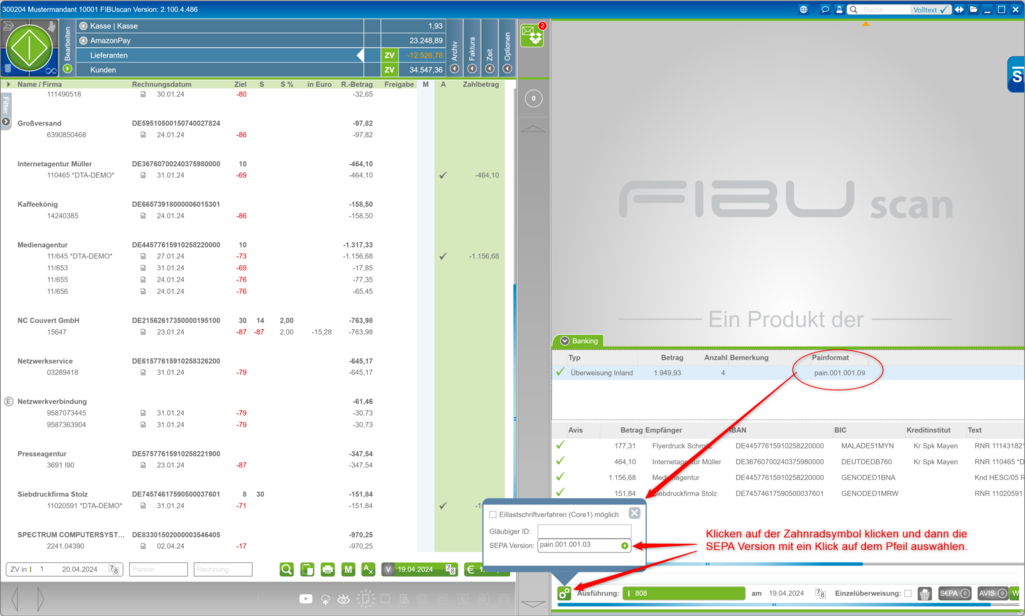Click the green M button icon
Viewport: 1025px width, 616px height.
tap(349, 569)
